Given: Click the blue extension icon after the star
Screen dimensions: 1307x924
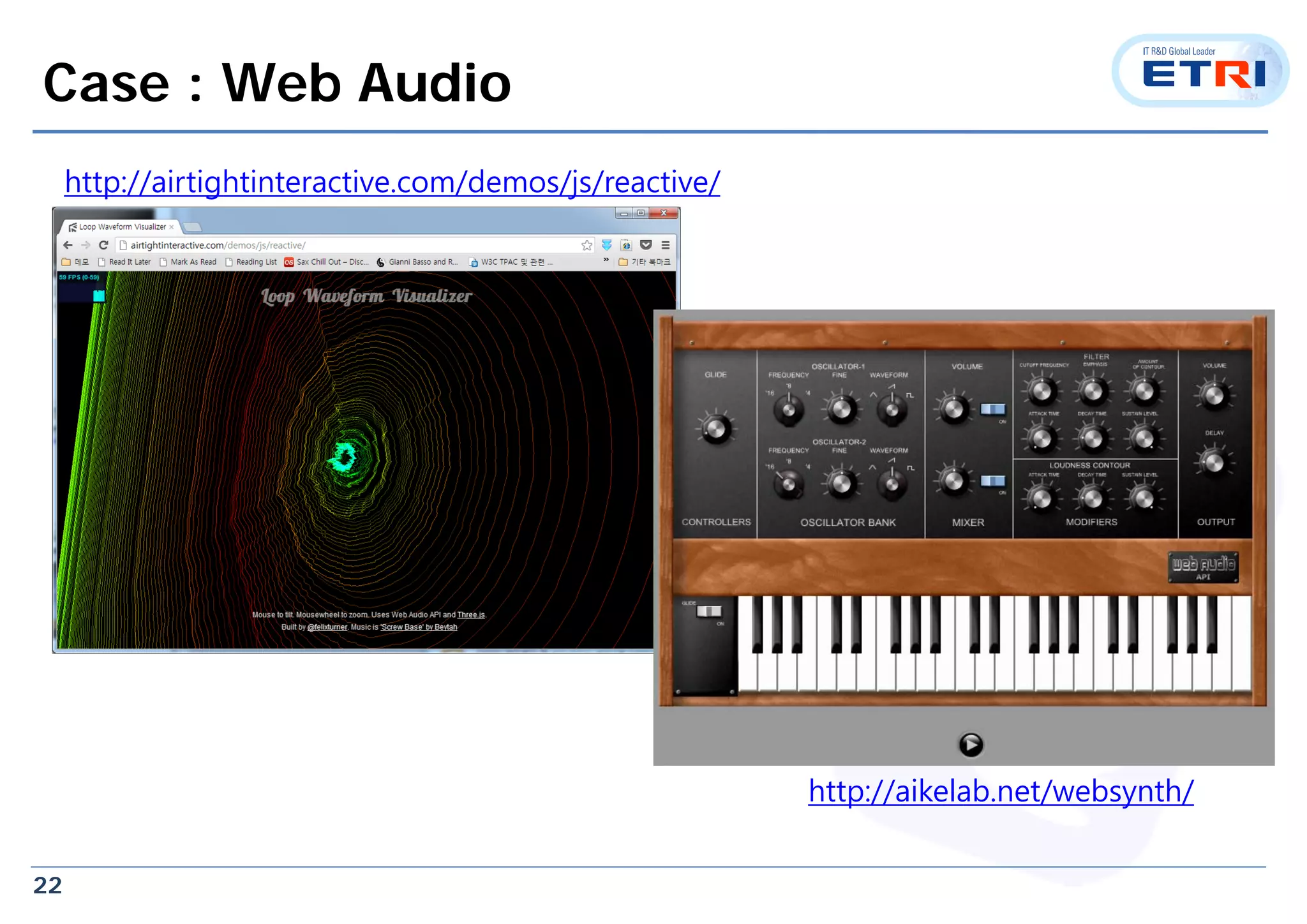Looking at the screenshot, I should click(607, 245).
